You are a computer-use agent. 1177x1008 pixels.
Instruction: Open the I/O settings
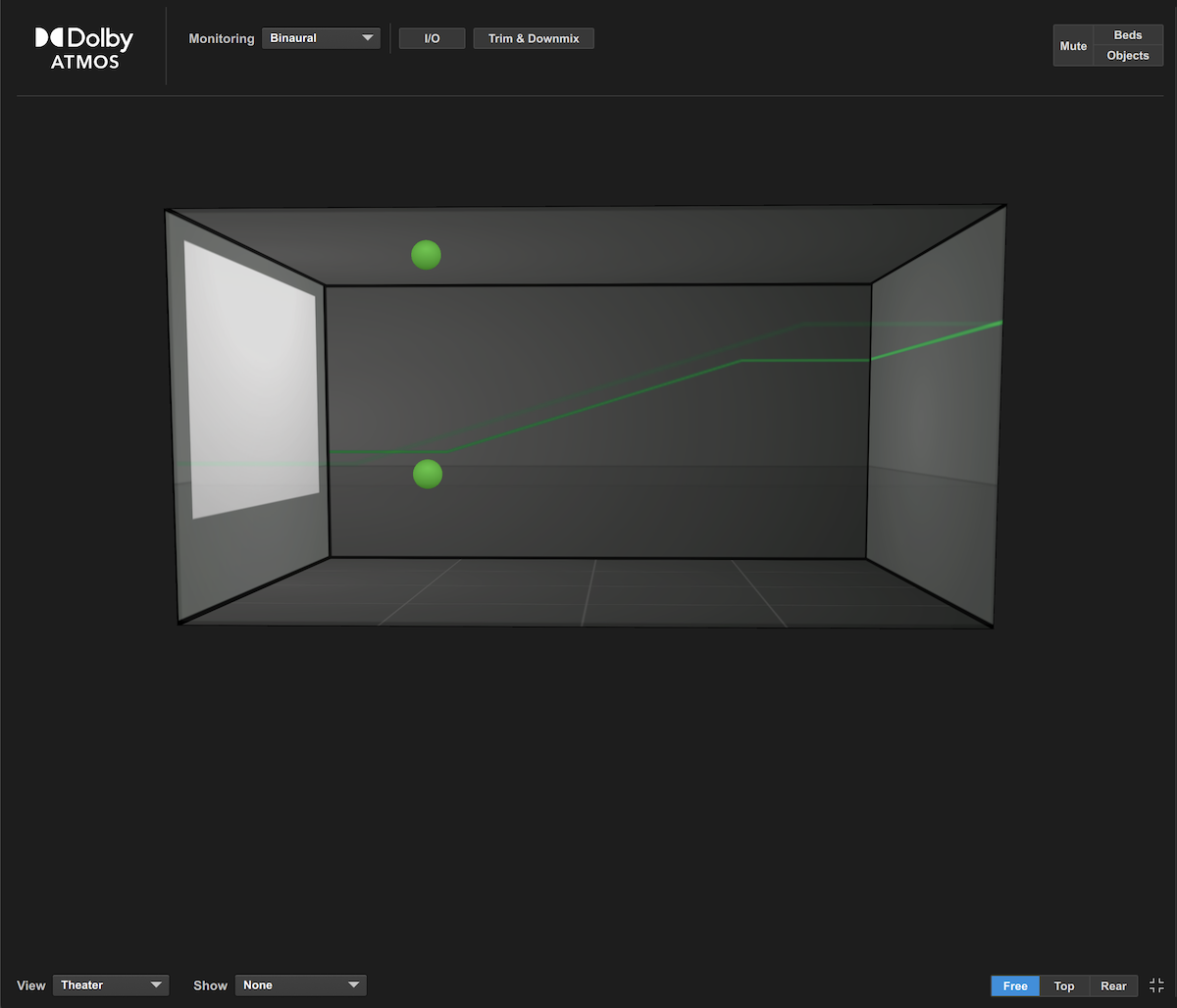pos(432,37)
